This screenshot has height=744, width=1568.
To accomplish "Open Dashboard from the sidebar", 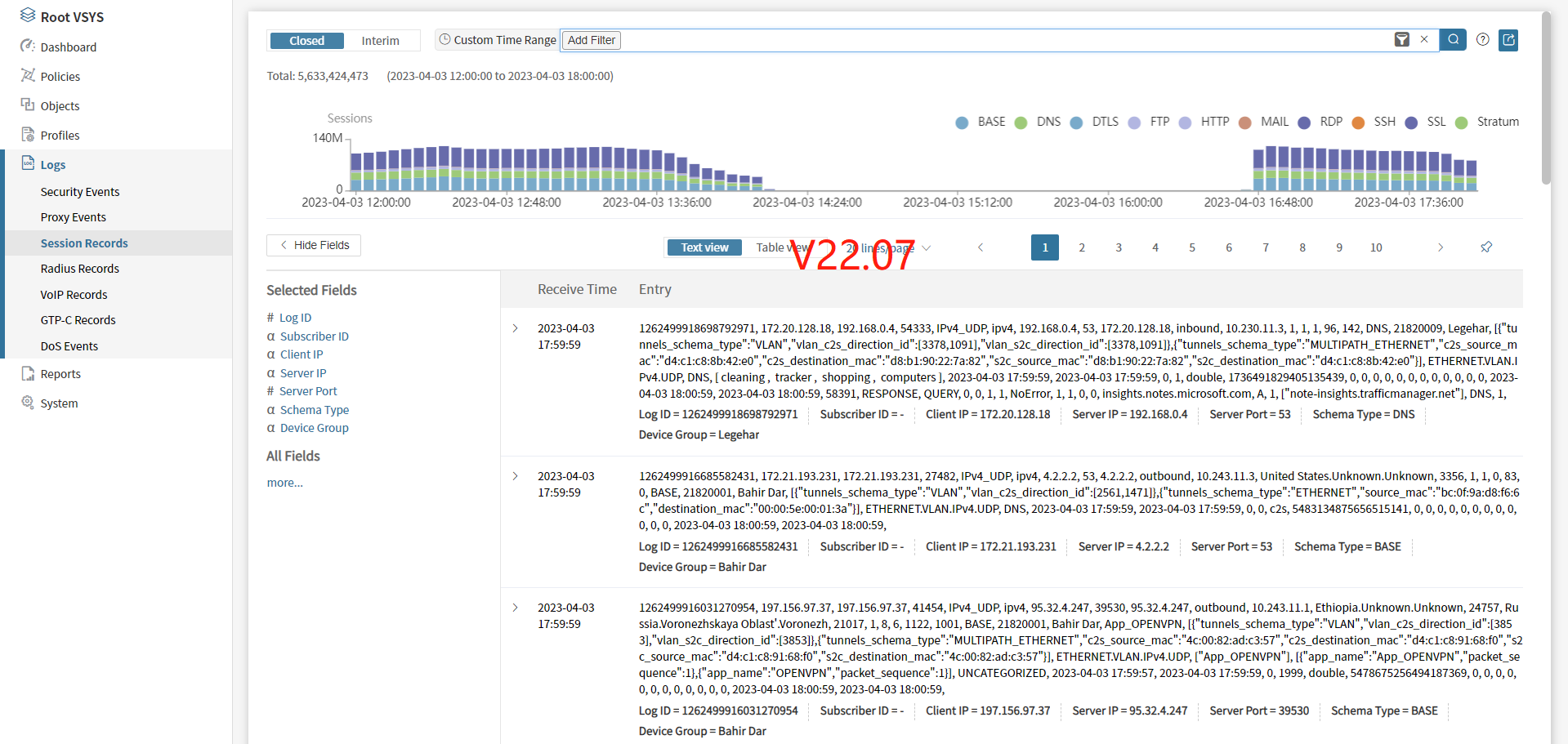I will pyautogui.click(x=69, y=47).
